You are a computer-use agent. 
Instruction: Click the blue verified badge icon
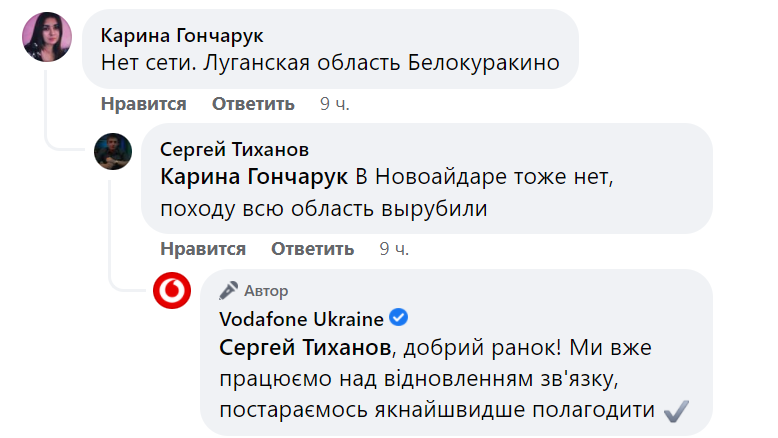click(399, 319)
